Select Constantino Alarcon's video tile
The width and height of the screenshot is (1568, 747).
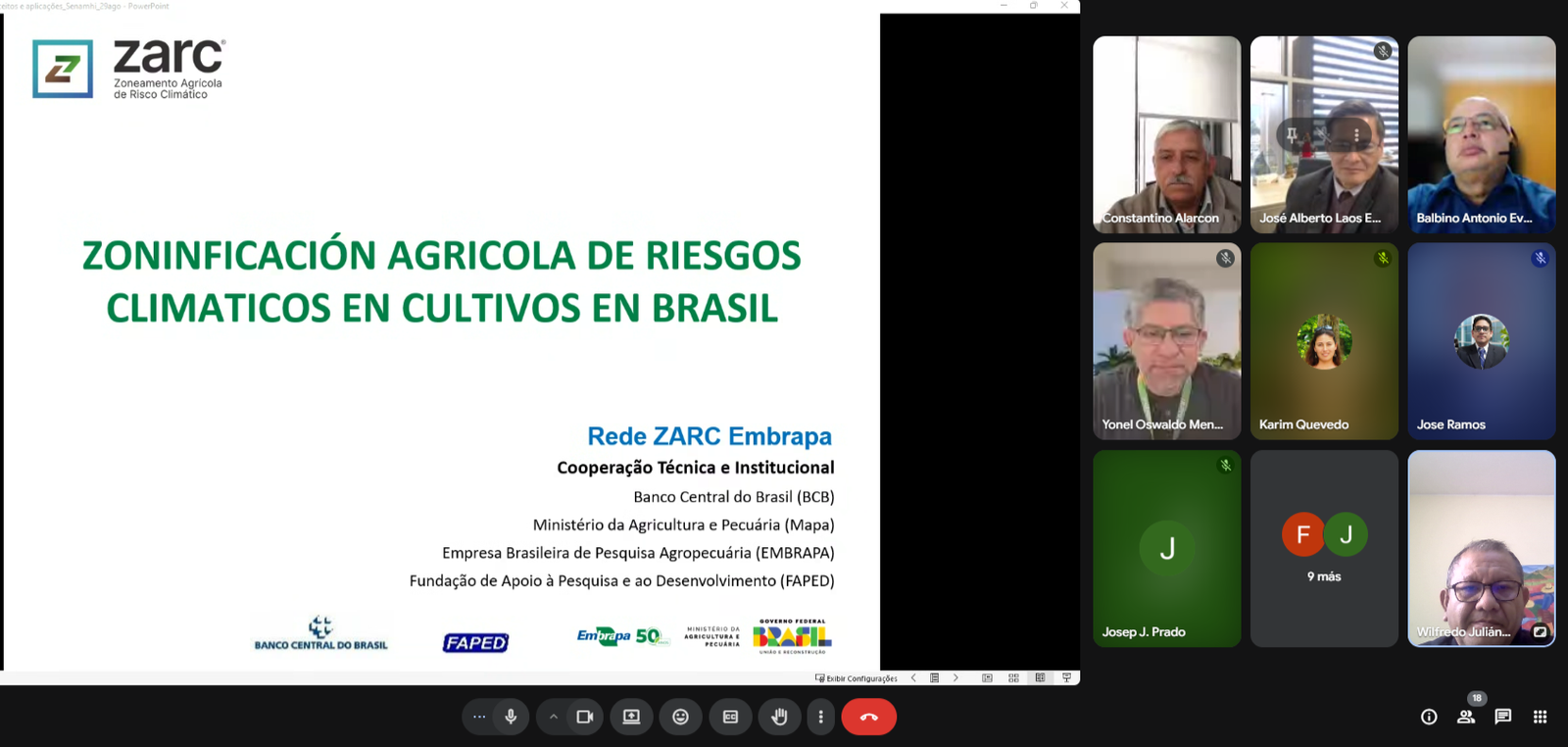coord(1166,134)
